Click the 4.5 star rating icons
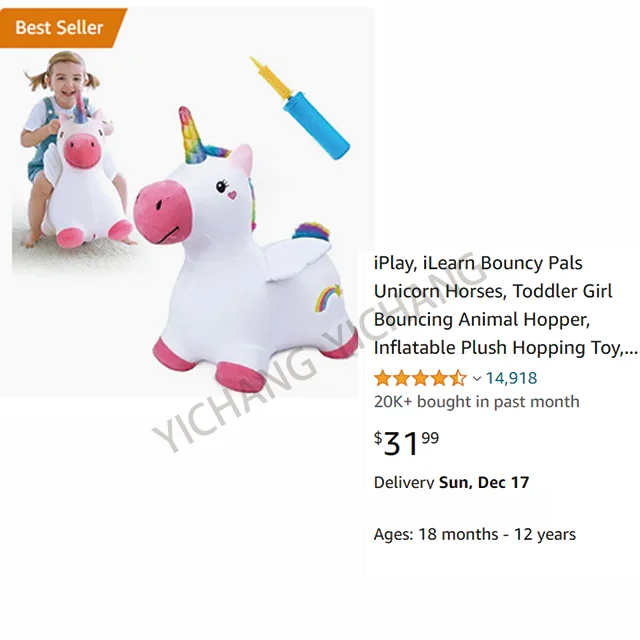The image size is (640, 640). (x=420, y=378)
